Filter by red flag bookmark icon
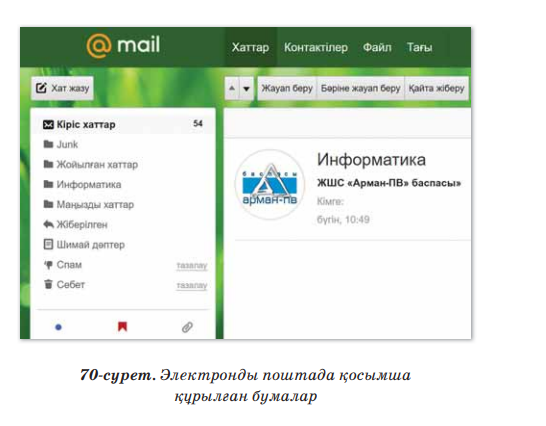 click(122, 327)
